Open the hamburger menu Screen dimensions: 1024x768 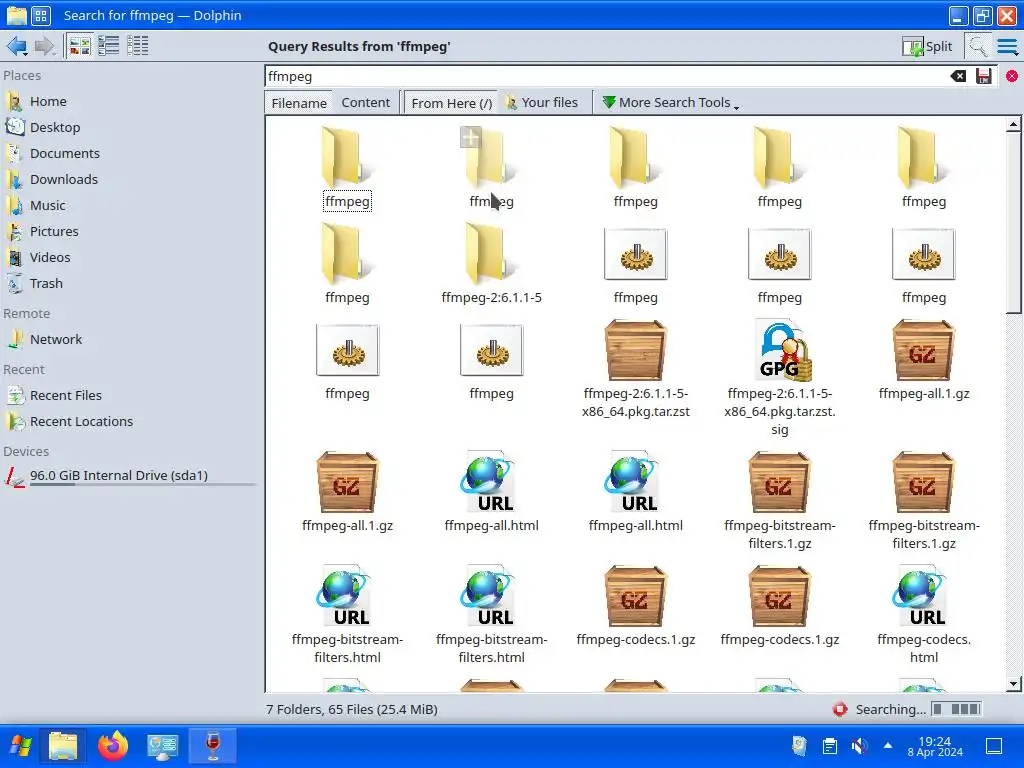(x=1008, y=46)
